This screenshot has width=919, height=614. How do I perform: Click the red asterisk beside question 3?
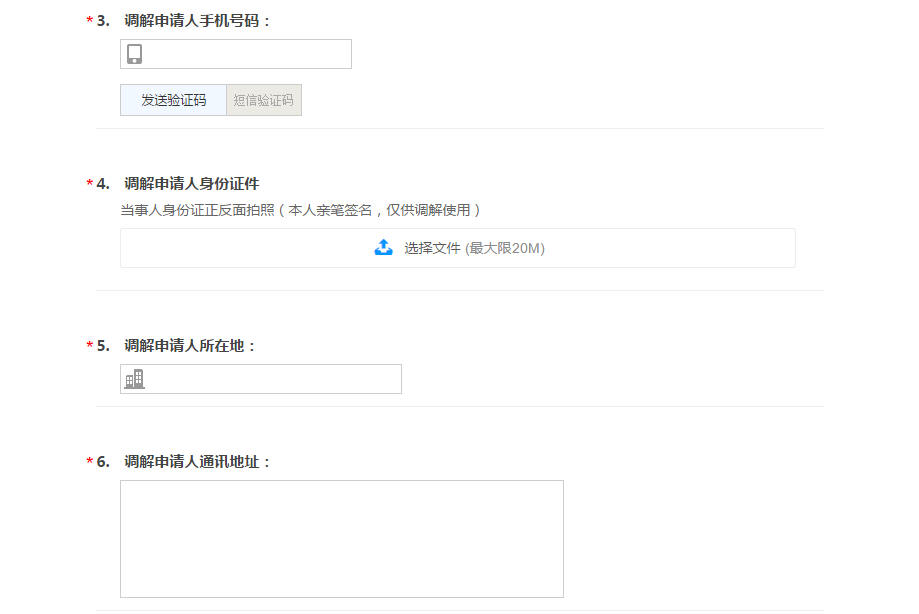pyautogui.click(x=90, y=21)
